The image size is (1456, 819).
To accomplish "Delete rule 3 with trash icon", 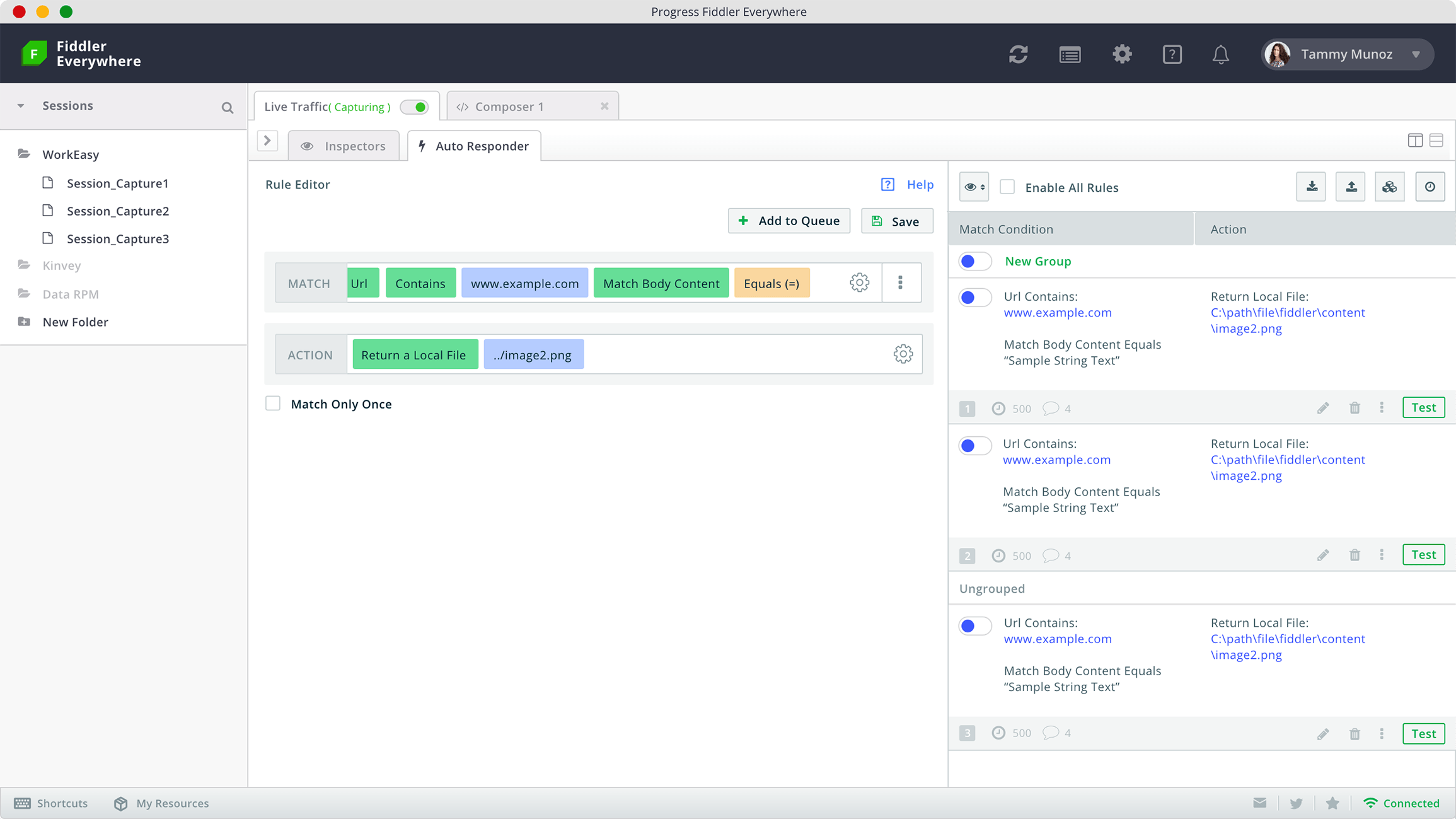I will pyautogui.click(x=1355, y=734).
